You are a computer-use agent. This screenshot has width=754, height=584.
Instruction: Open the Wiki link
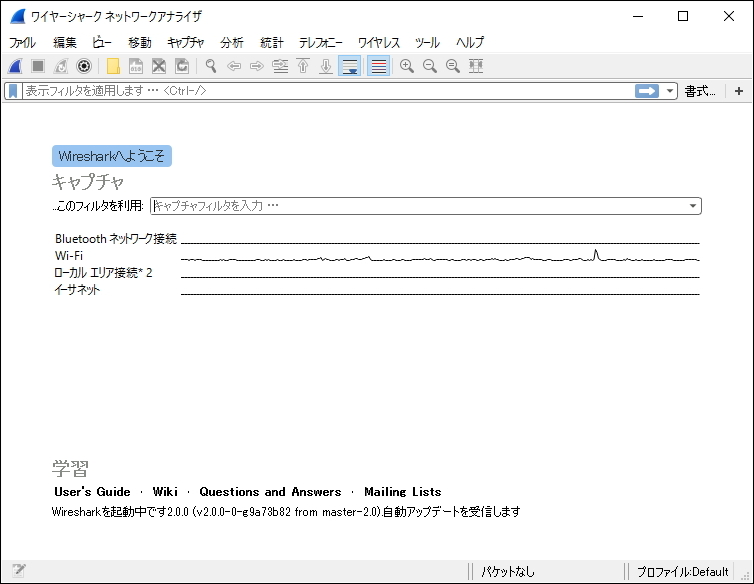pyautogui.click(x=165, y=492)
